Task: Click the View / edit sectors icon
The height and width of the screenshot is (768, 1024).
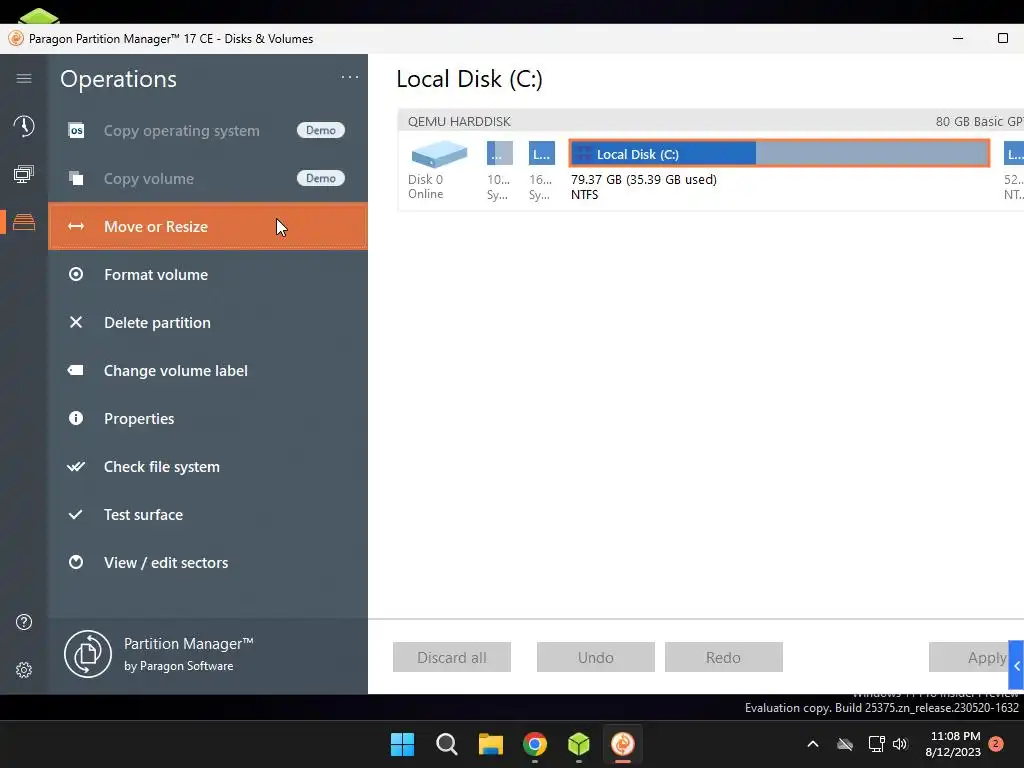Action: pos(76,562)
